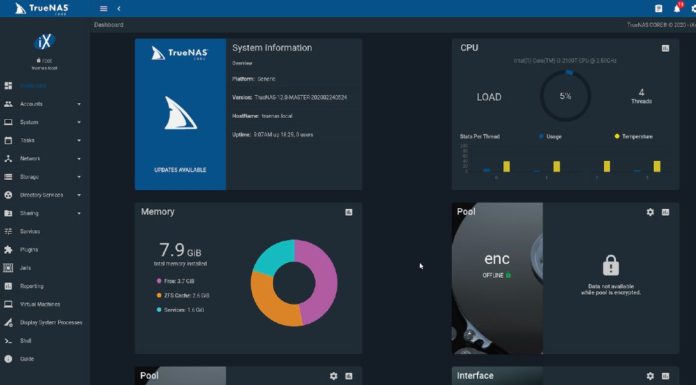Open the Interface card chart icon
Image resolution: width=696 pixels, height=385 pixels.
click(x=665, y=376)
